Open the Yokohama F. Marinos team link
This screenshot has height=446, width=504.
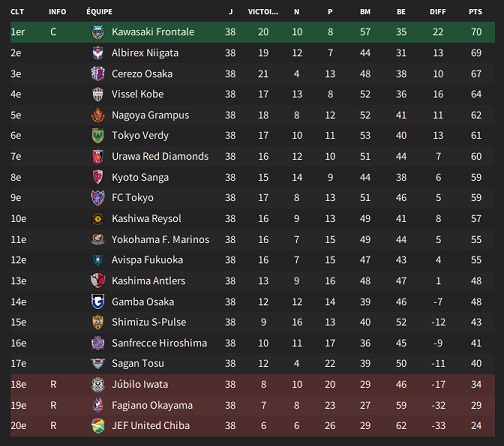click(160, 239)
